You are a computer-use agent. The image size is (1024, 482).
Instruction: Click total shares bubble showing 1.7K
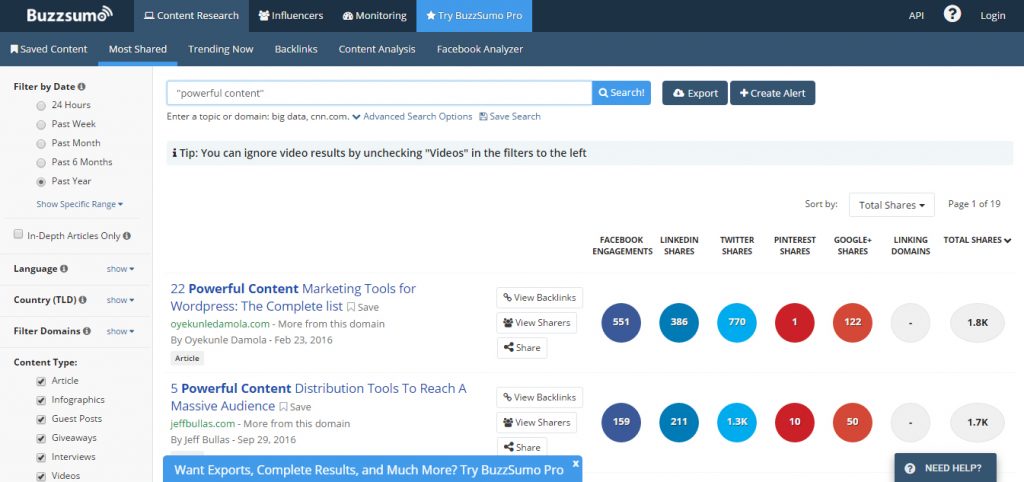tap(977, 423)
